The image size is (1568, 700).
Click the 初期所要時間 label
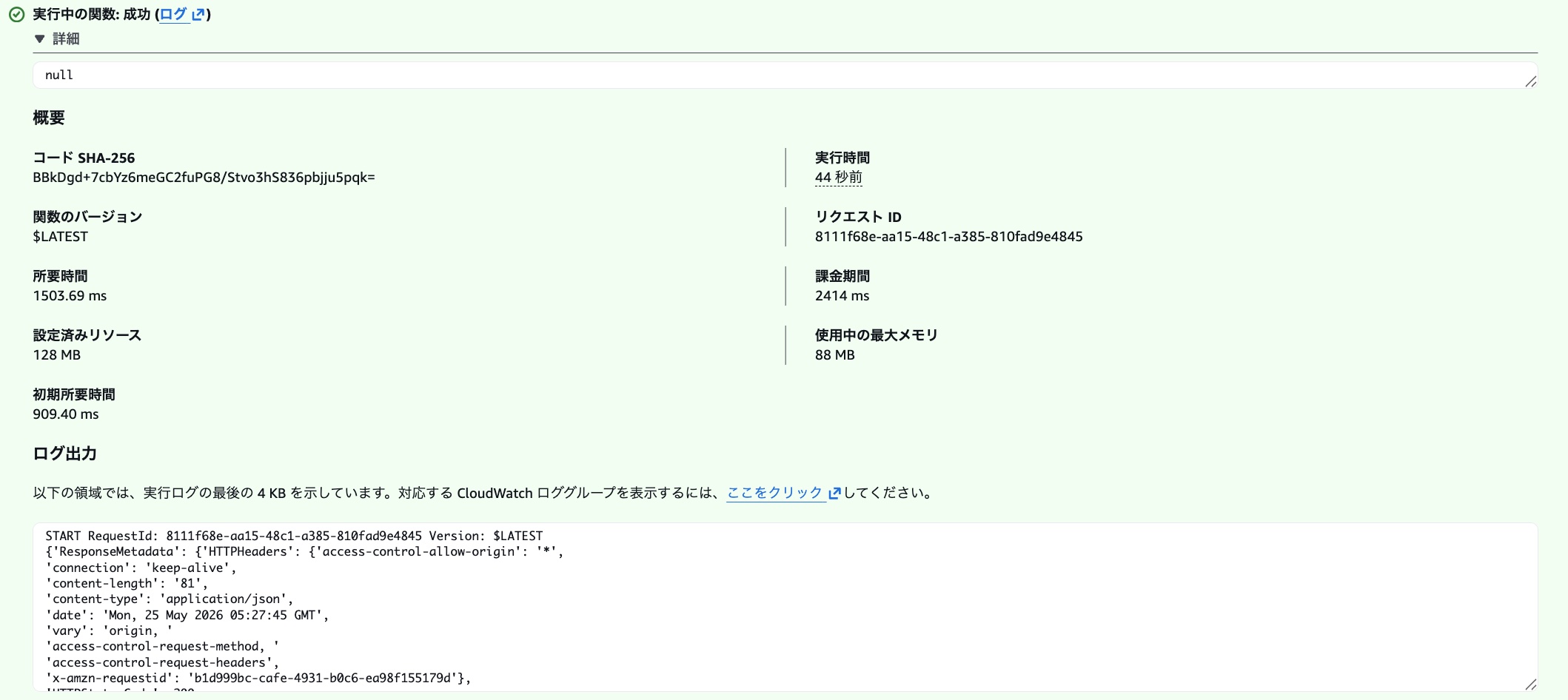(x=74, y=394)
